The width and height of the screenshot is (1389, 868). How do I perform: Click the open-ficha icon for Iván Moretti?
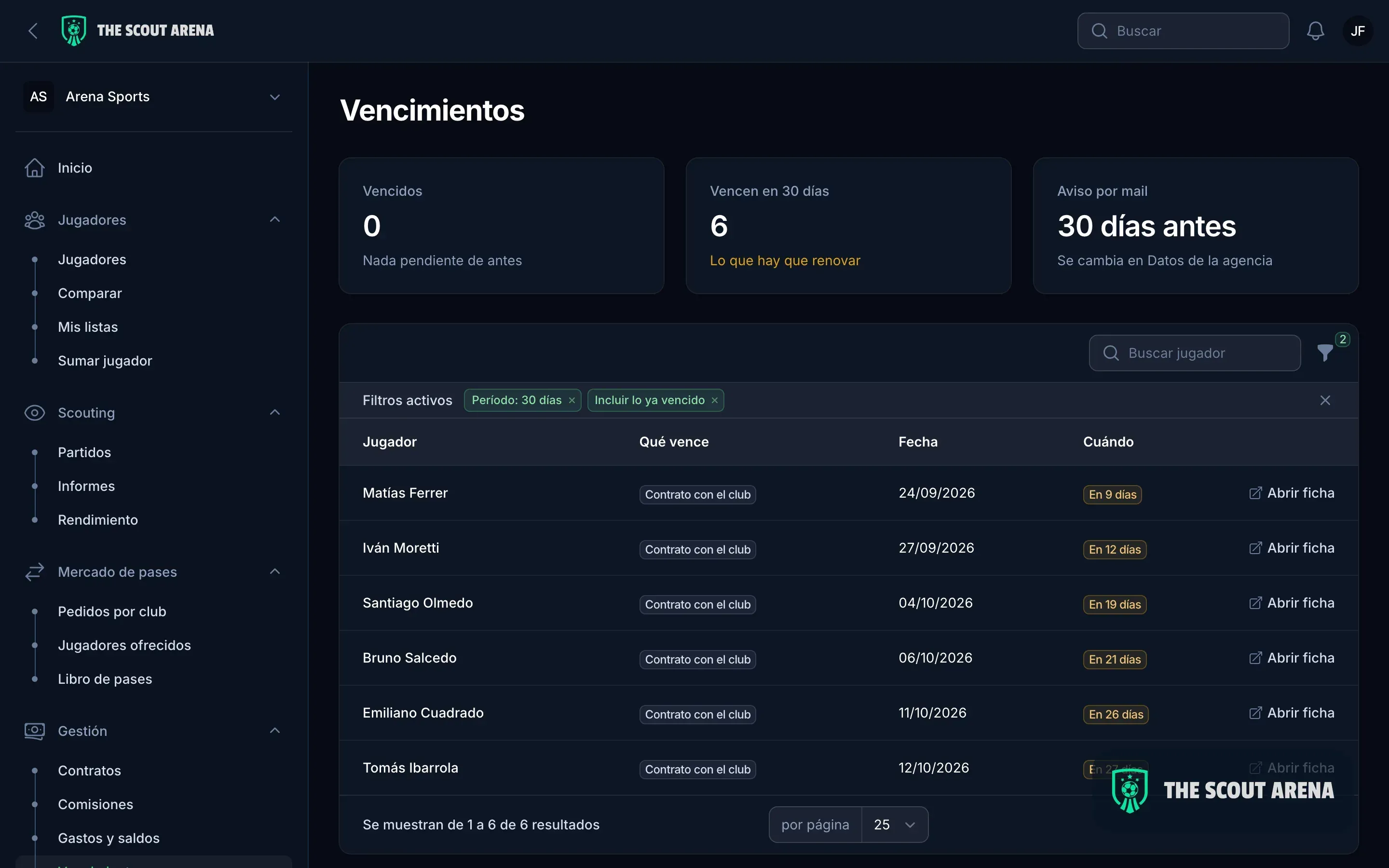1255,548
